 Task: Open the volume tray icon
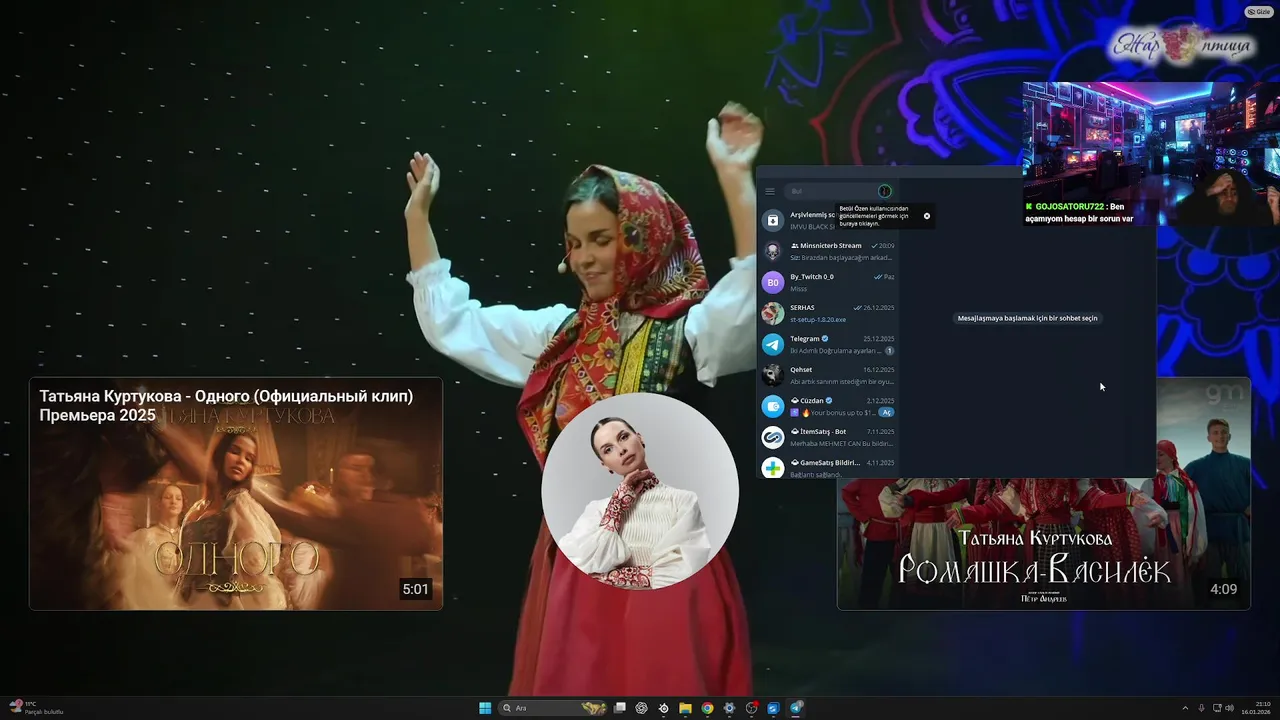click(1229, 708)
